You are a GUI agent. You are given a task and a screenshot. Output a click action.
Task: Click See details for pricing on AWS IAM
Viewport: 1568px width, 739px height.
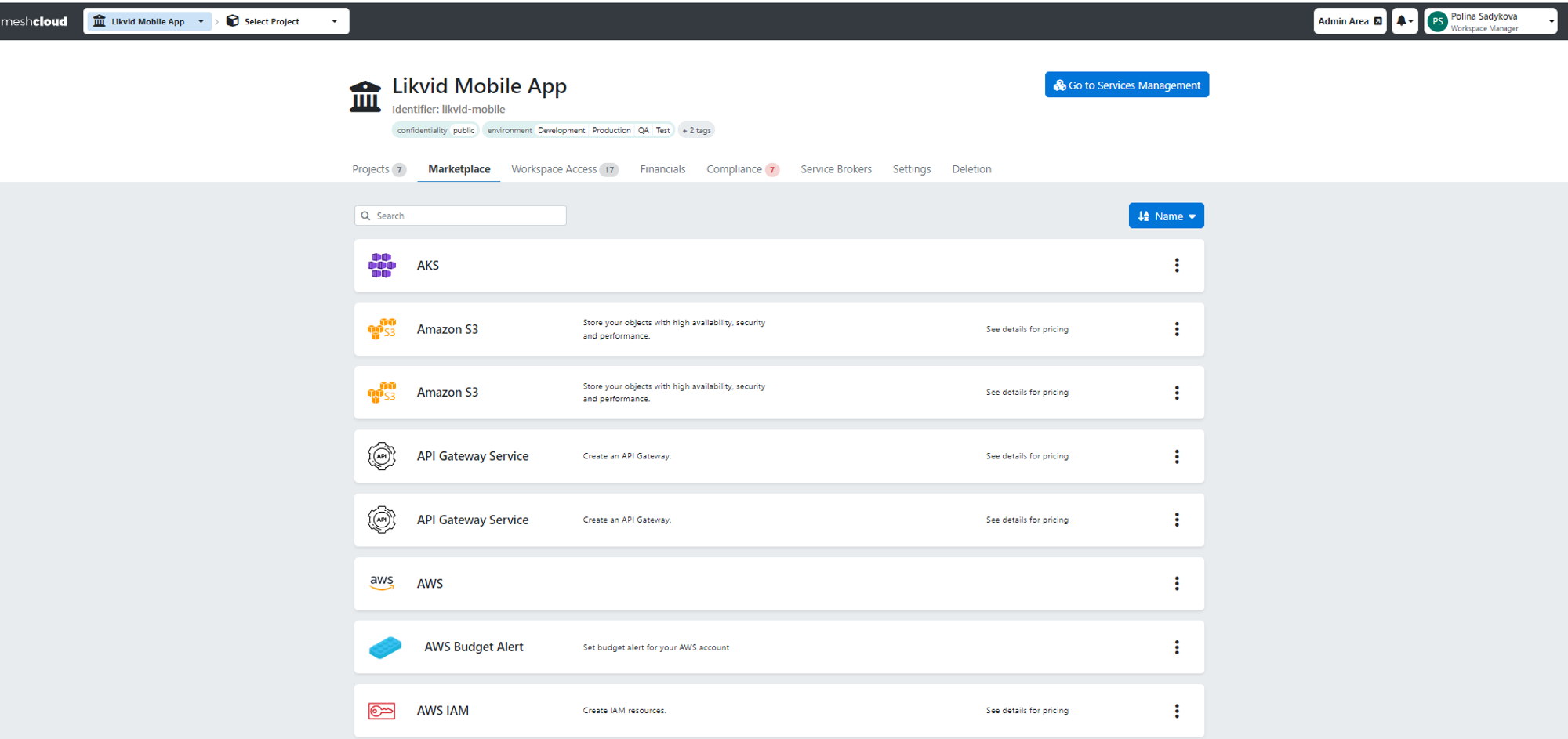[1027, 711]
